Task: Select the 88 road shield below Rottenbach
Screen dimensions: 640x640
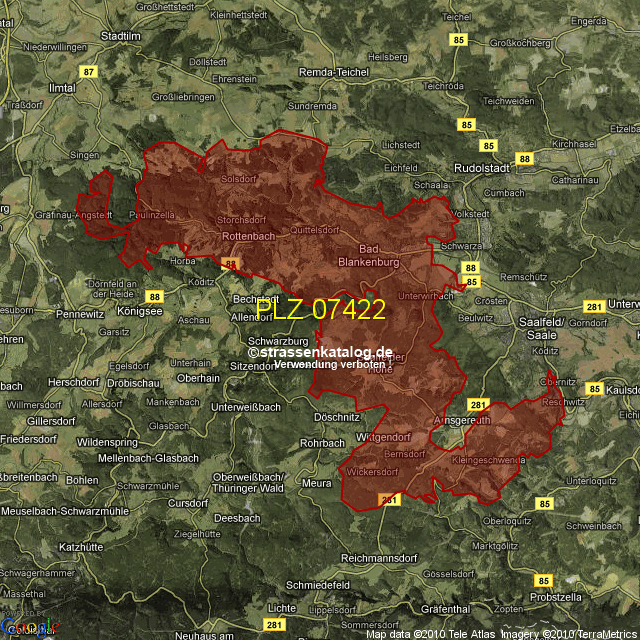Action: coord(231,264)
